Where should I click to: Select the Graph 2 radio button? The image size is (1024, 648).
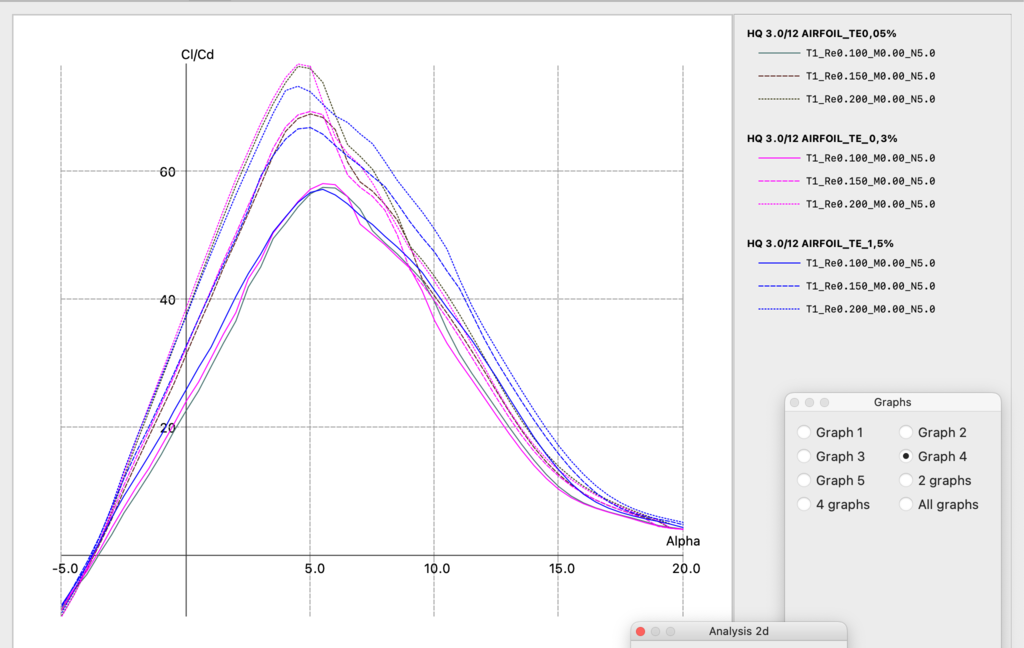[906, 433]
